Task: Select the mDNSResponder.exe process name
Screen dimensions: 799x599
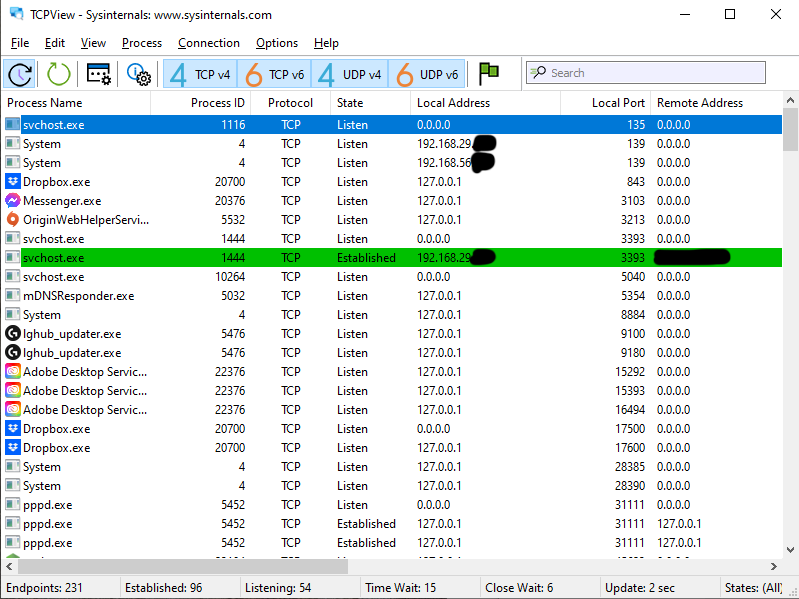Action: click(78, 296)
